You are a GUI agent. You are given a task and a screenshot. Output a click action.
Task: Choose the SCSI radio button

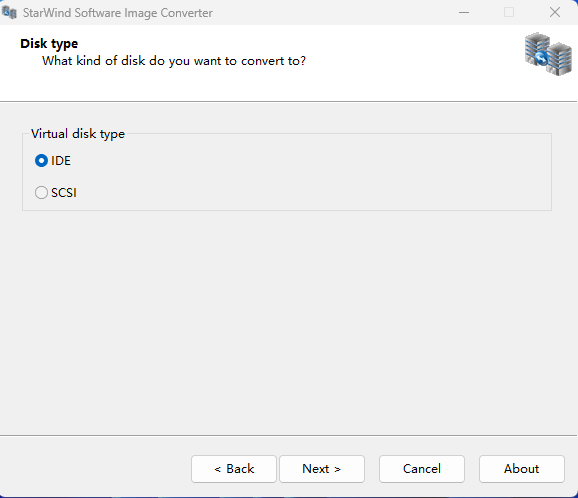(41, 192)
